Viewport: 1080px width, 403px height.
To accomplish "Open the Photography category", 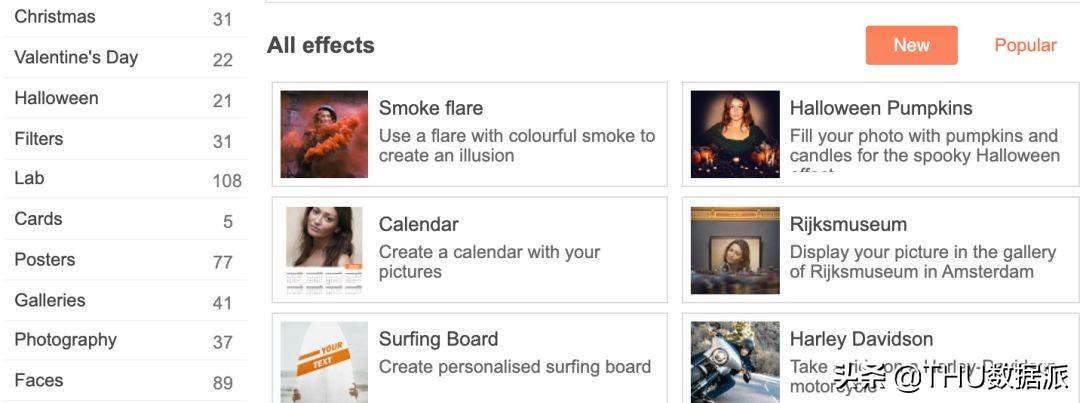I will (65, 340).
